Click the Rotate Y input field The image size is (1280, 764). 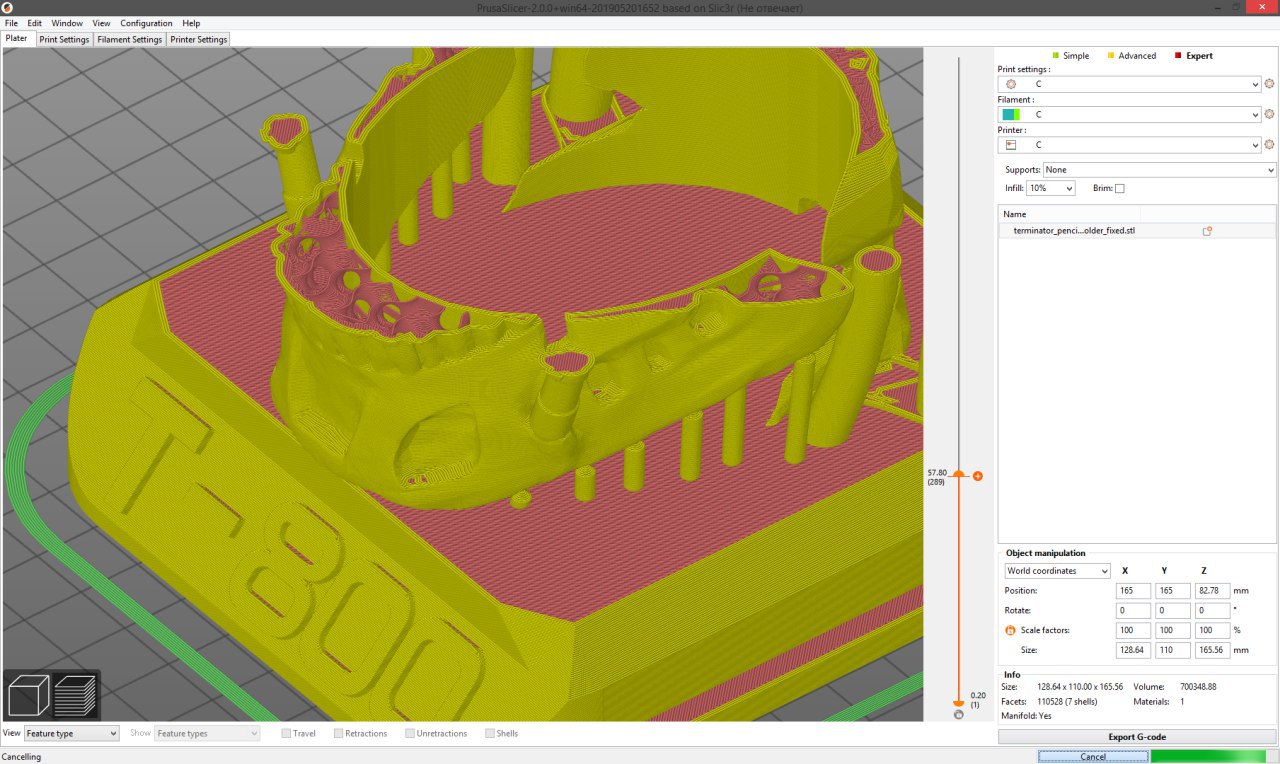tap(1172, 611)
